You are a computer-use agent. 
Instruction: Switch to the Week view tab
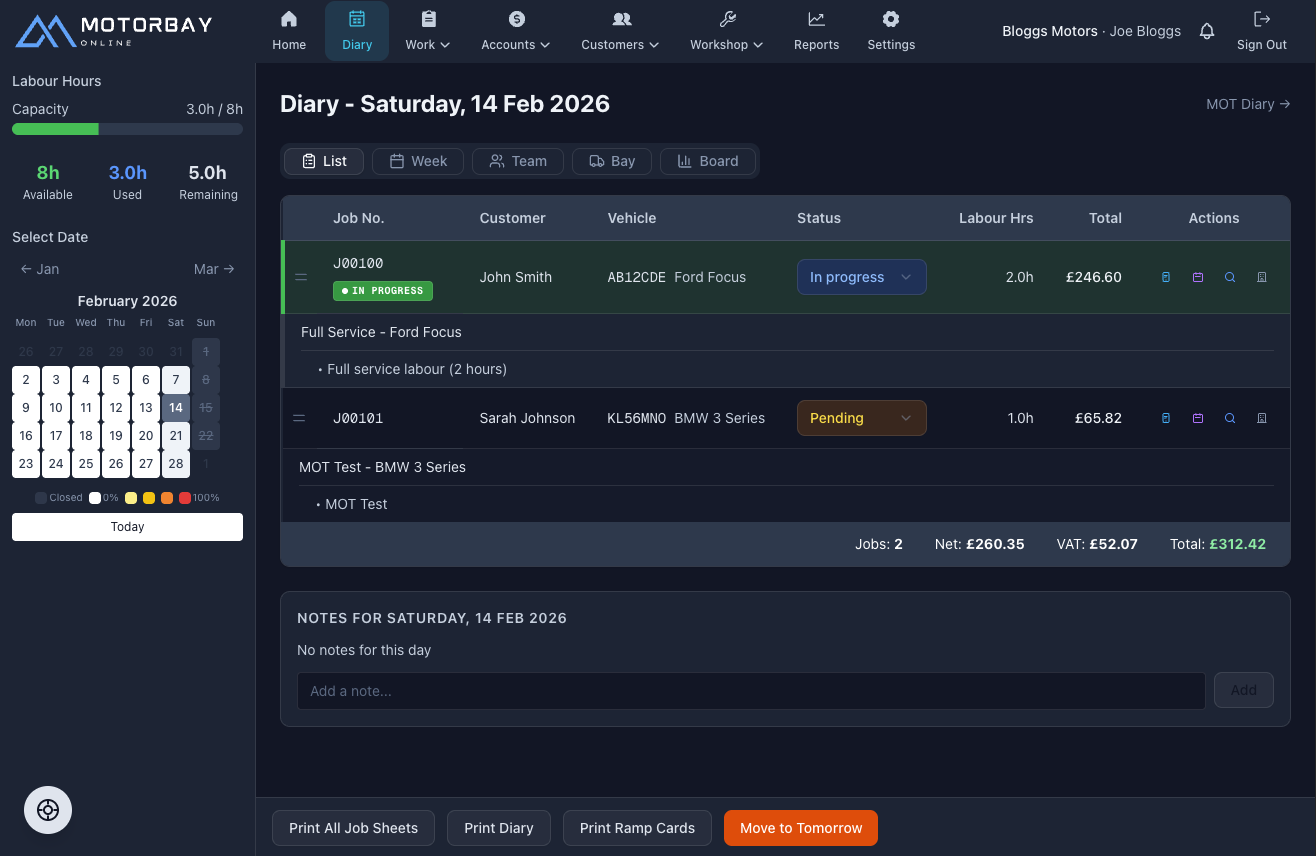(x=417, y=161)
